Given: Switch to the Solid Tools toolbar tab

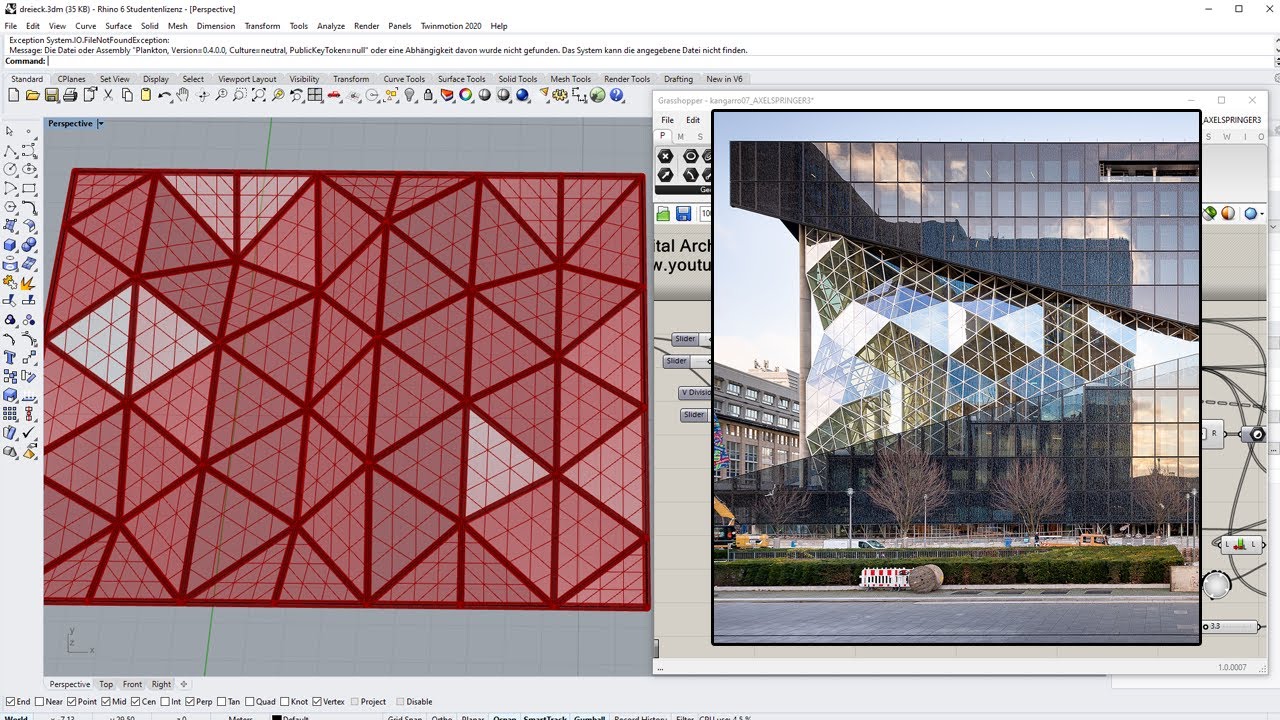Looking at the screenshot, I should pyautogui.click(x=518, y=79).
